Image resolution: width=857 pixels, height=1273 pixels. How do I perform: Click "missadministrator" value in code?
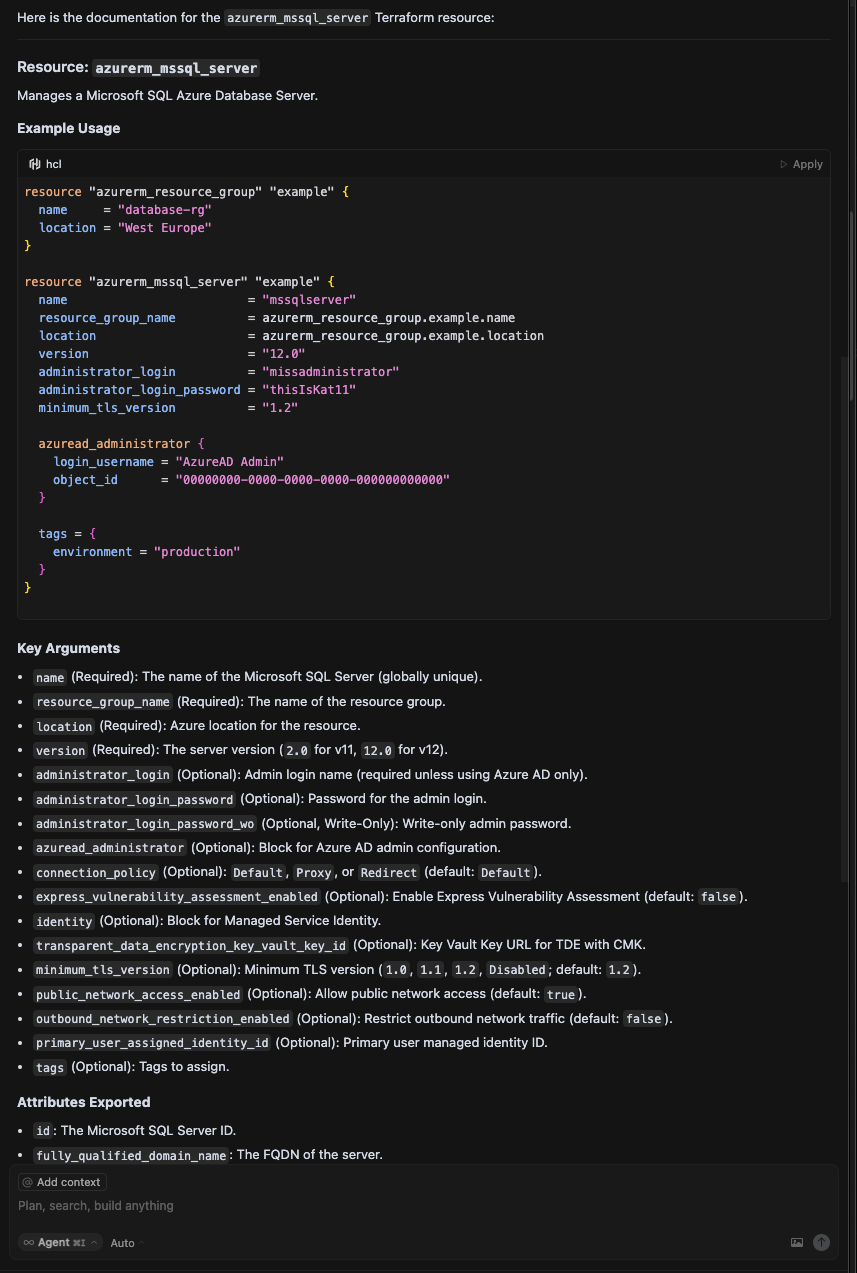[x=330, y=372]
